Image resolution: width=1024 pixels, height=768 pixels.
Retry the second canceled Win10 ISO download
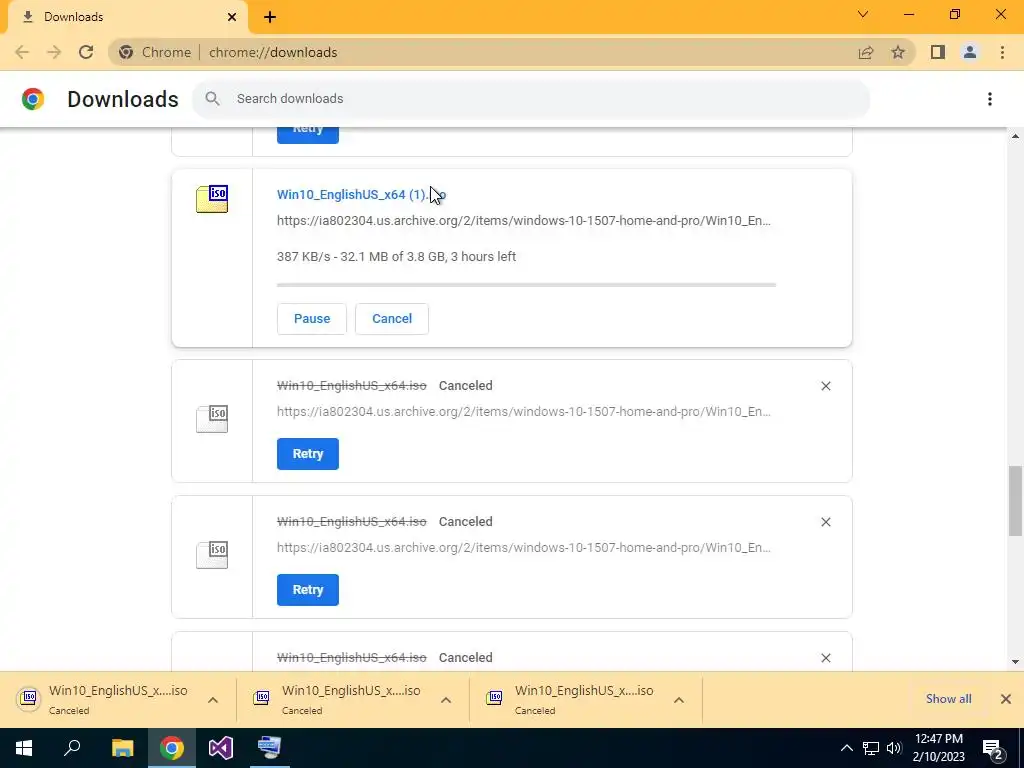[x=308, y=590]
